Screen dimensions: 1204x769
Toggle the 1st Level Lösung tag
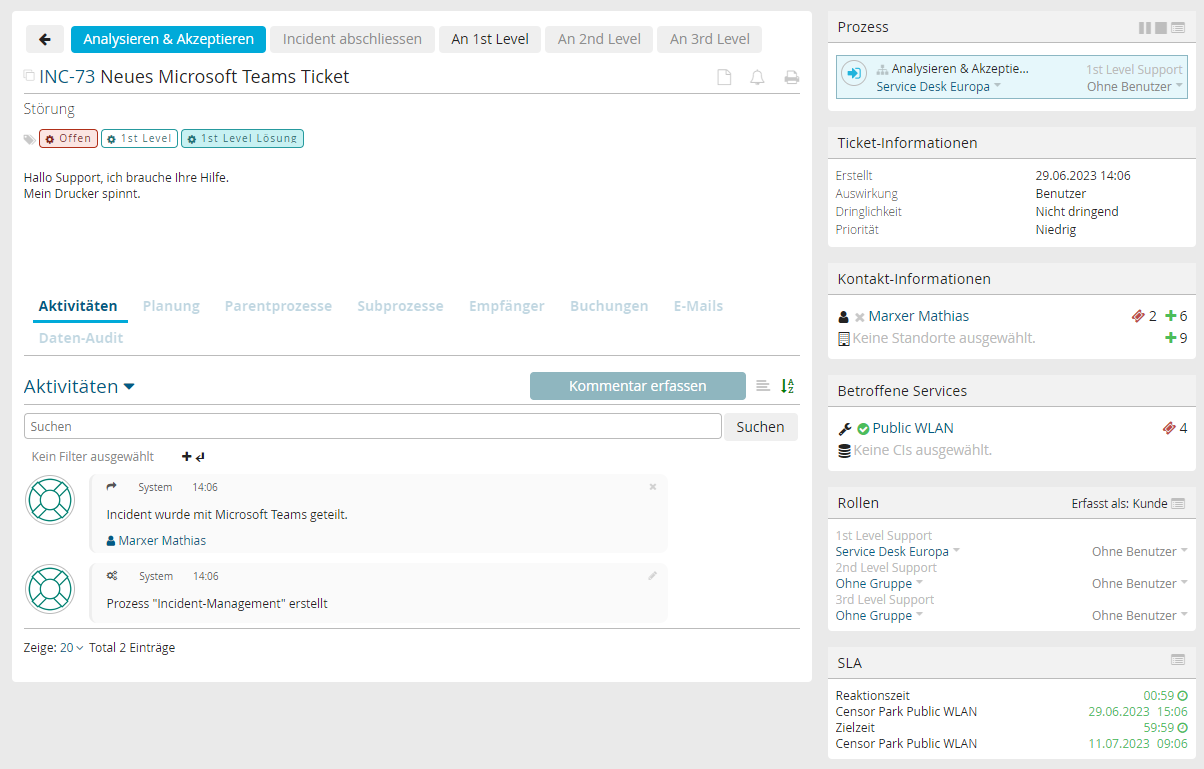click(x=242, y=139)
